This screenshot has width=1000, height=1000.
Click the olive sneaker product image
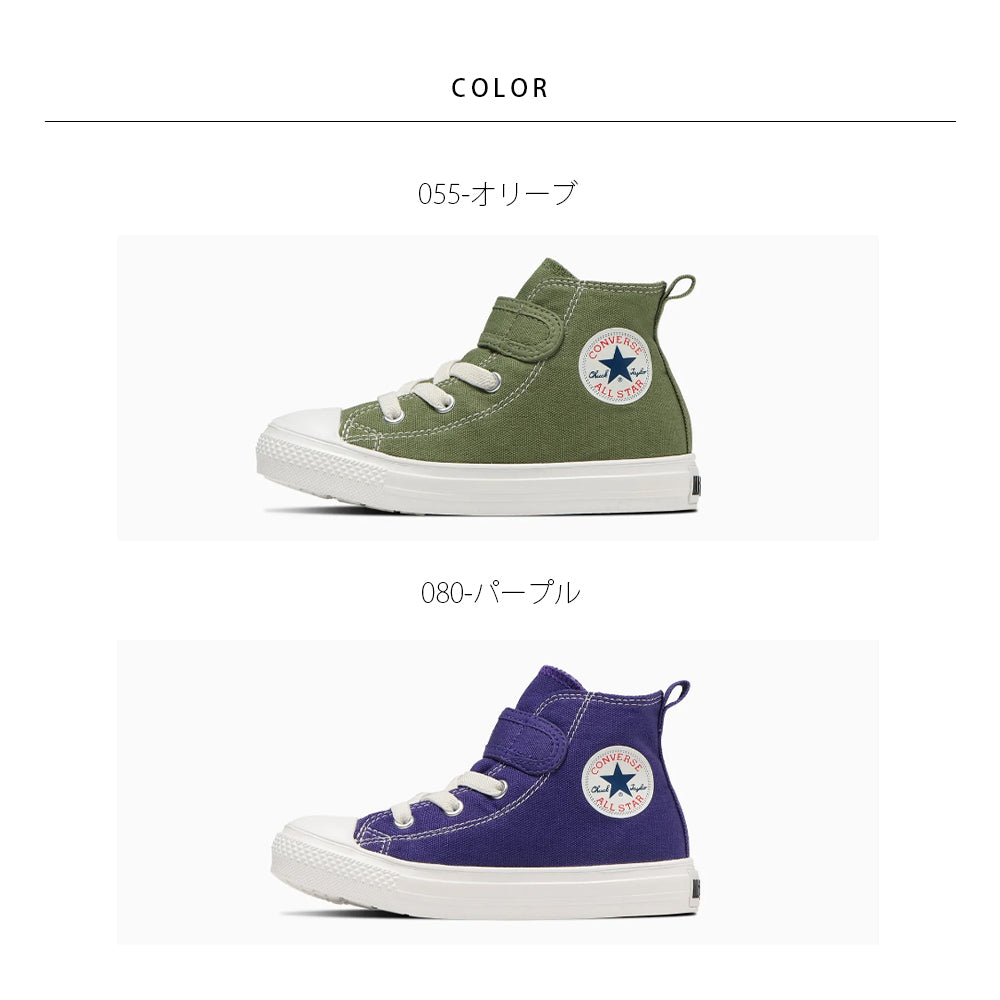pyautogui.click(x=497, y=388)
